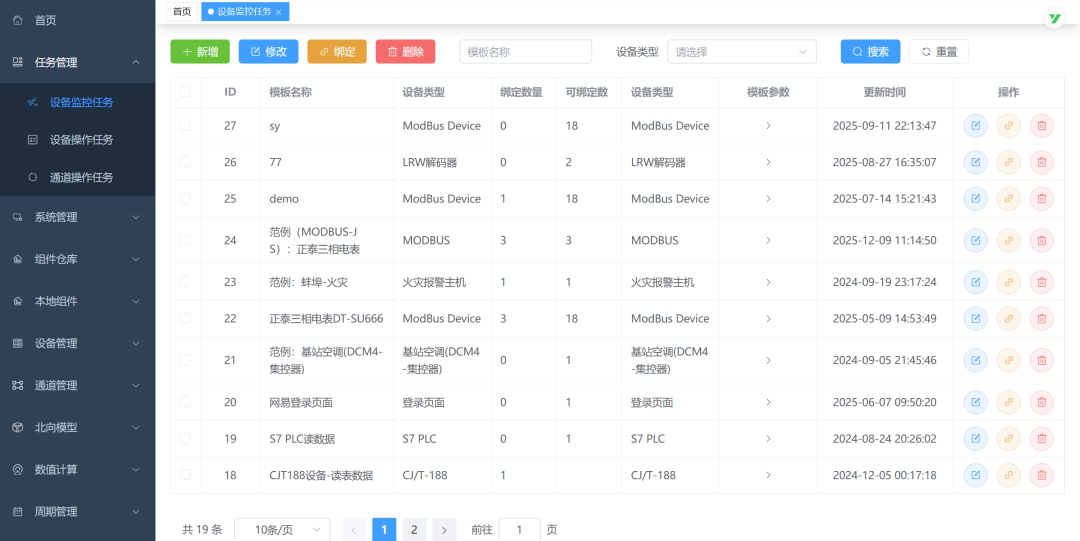Click the blue 搜索 button
The image size is (1080, 541).
[x=870, y=52]
